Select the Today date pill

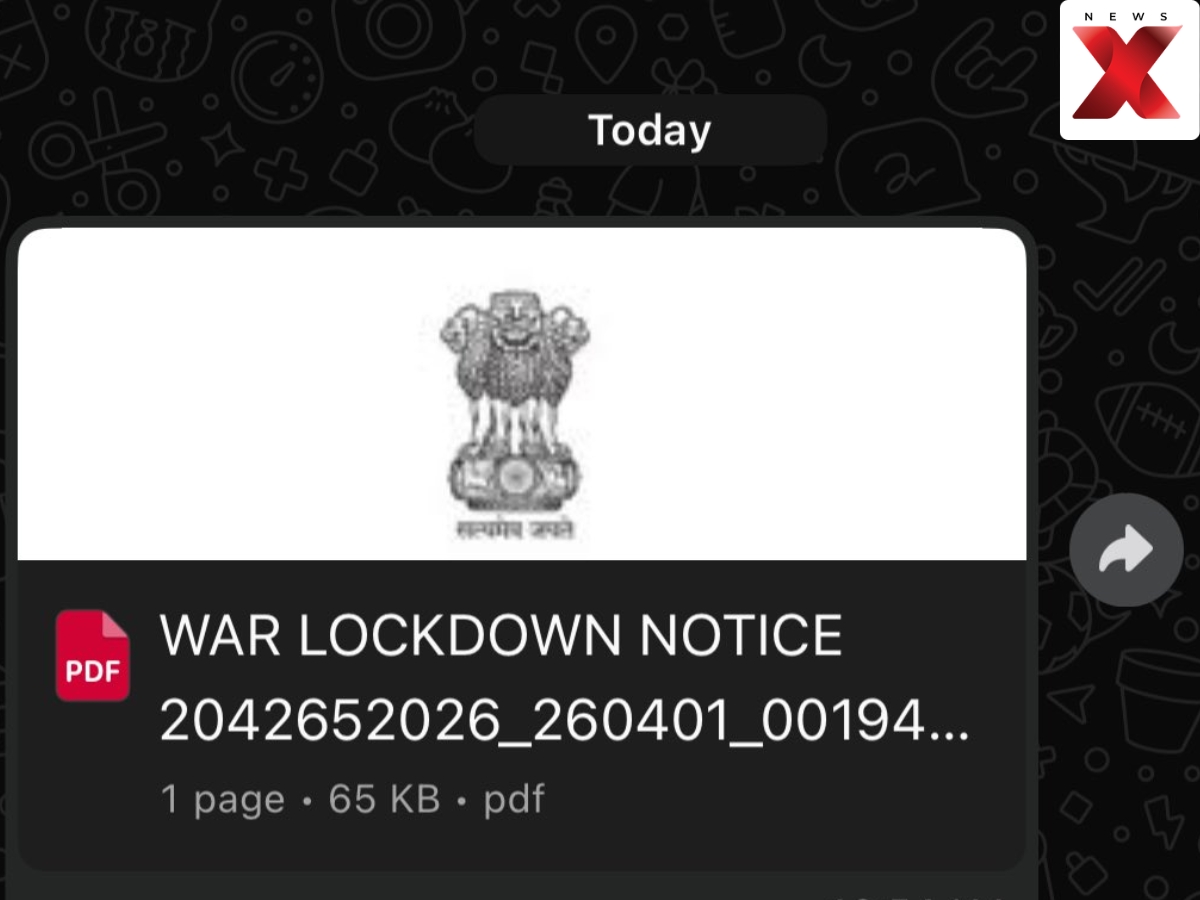[650, 130]
